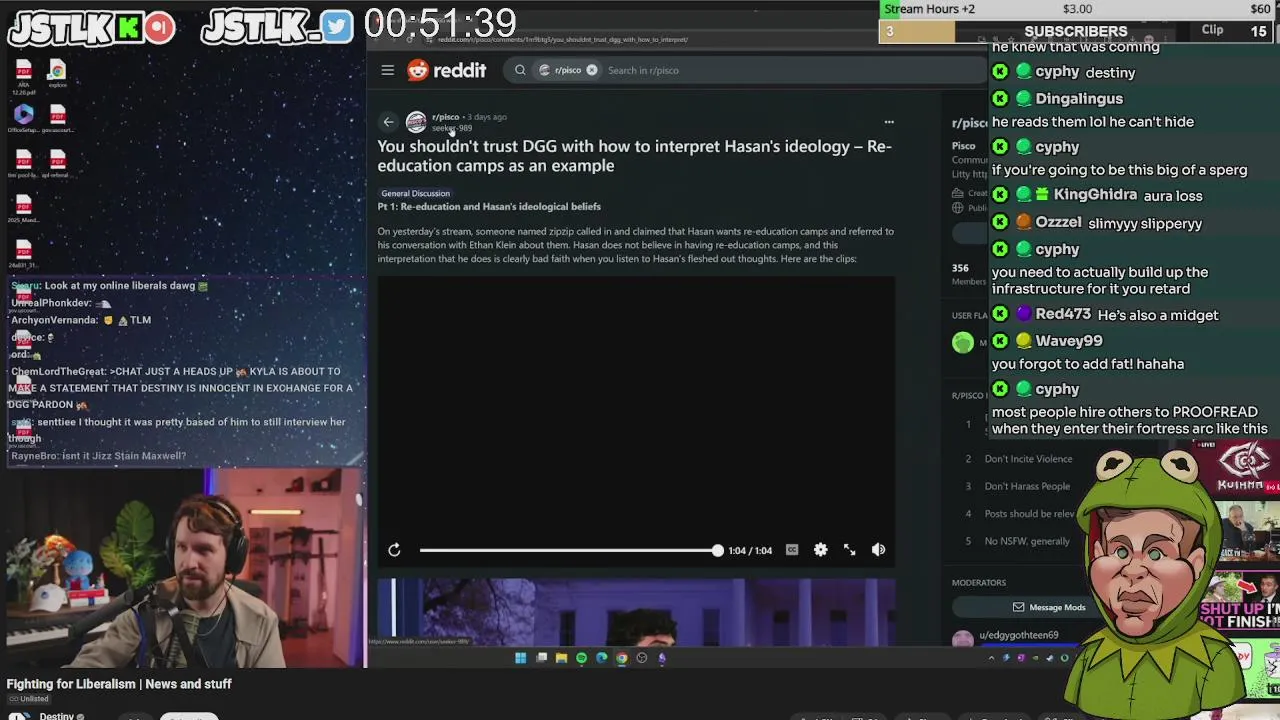
Task: Open the Chrome shortcut desktop icon
Action: click(x=57, y=75)
